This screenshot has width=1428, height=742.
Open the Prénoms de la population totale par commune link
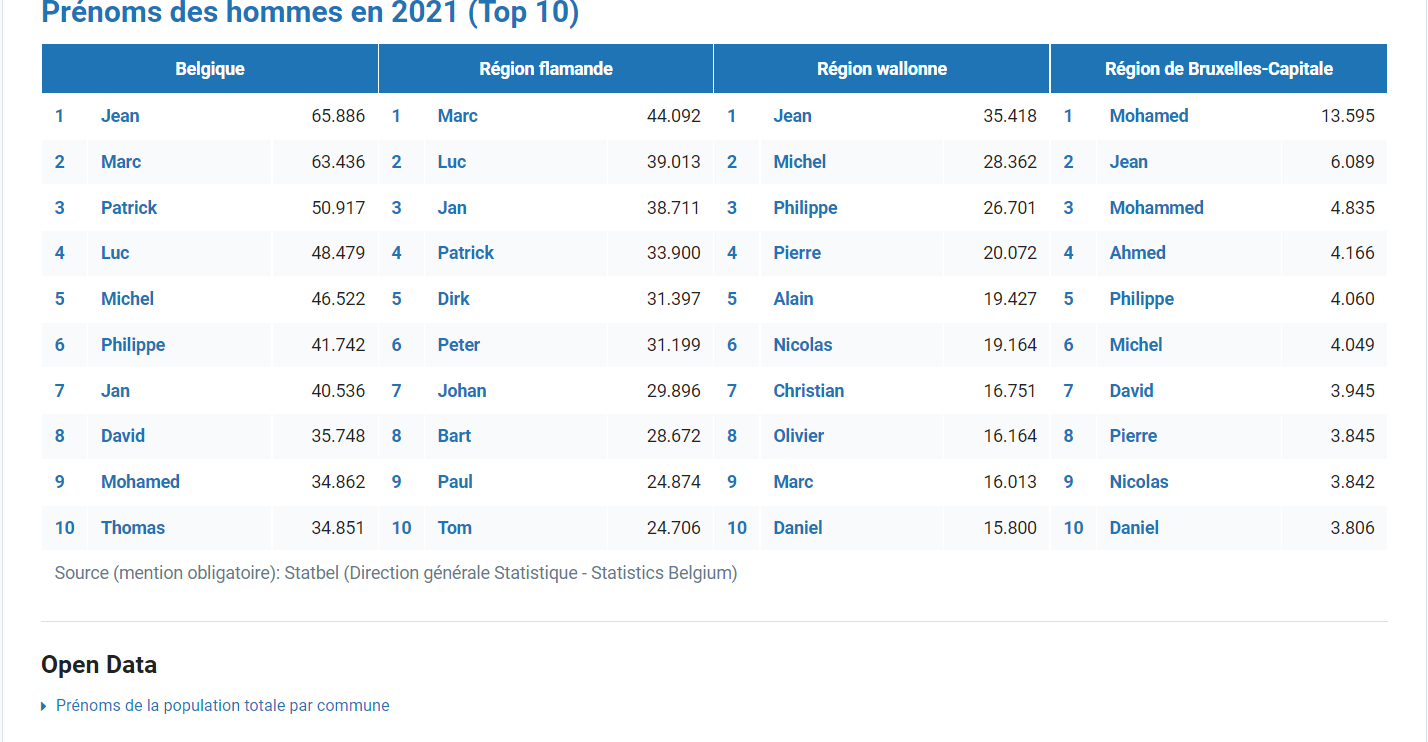click(222, 705)
